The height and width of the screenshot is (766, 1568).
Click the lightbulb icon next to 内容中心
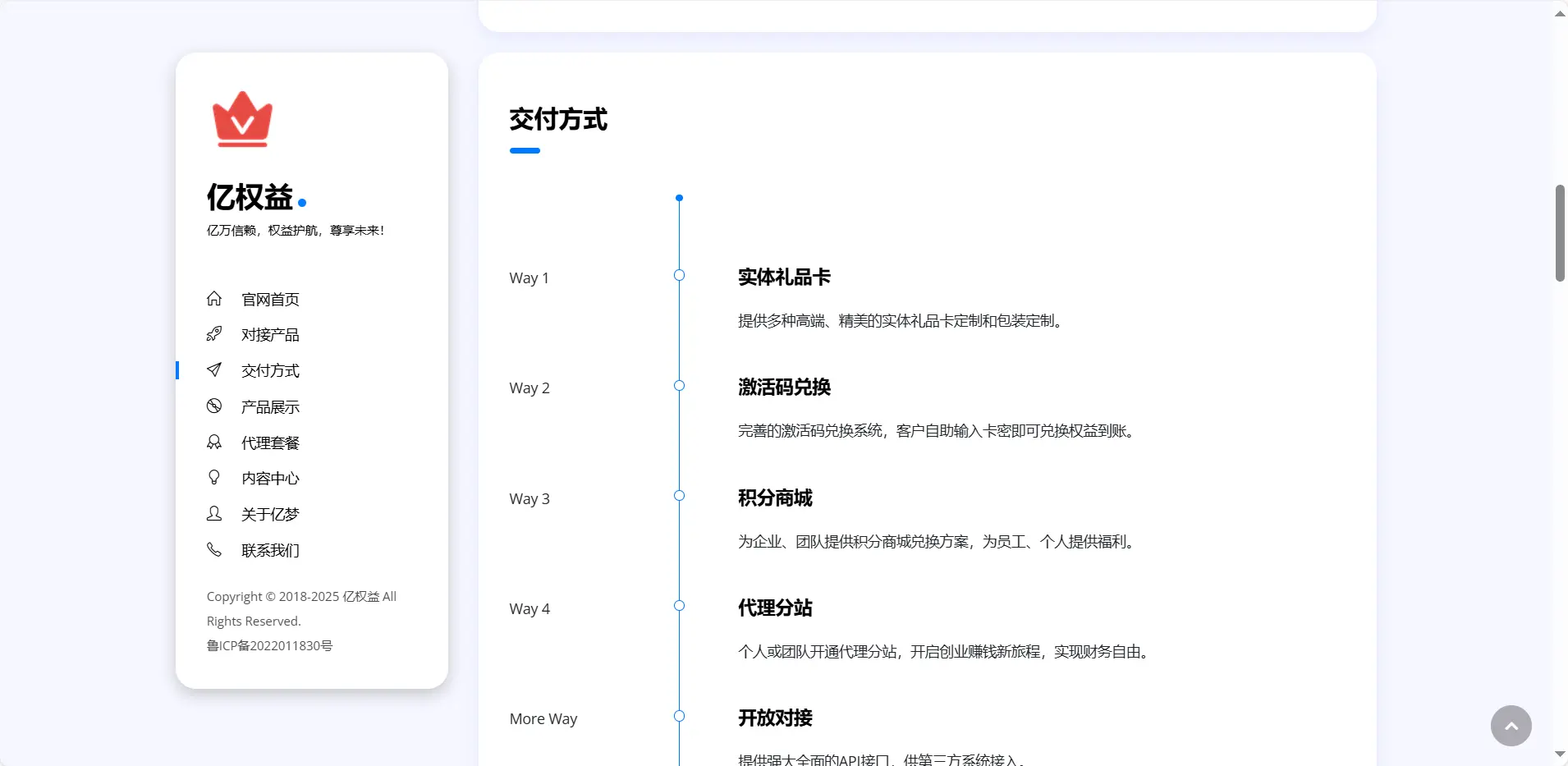click(x=214, y=477)
